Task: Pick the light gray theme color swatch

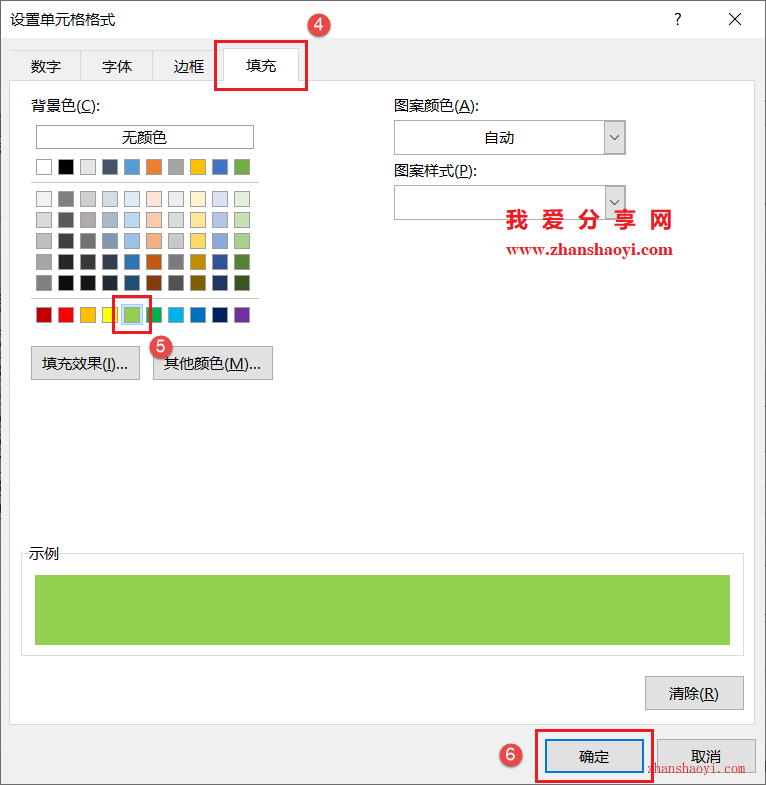Action: pos(88,167)
